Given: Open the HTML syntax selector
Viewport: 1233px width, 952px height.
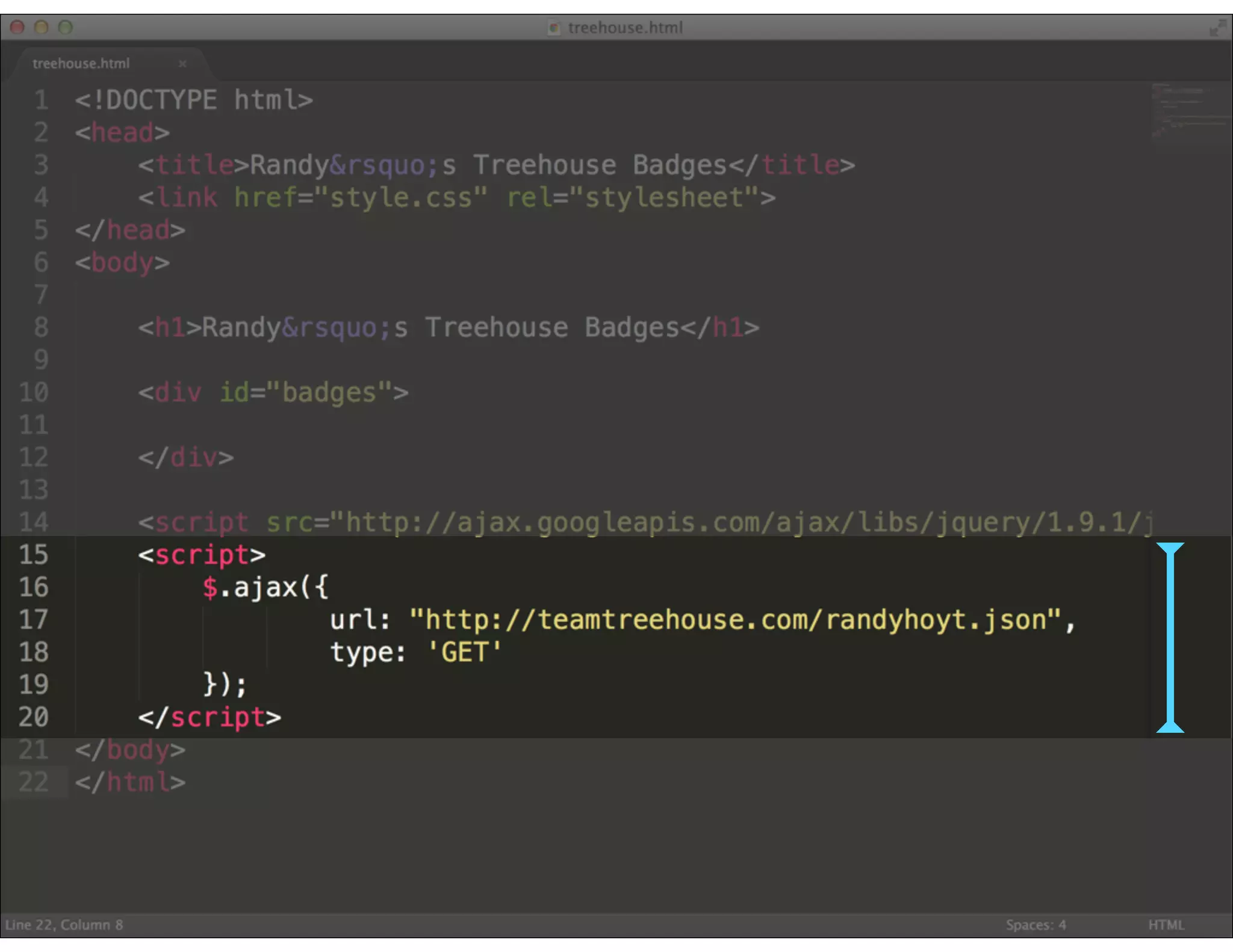Looking at the screenshot, I should [x=1166, y=924].
